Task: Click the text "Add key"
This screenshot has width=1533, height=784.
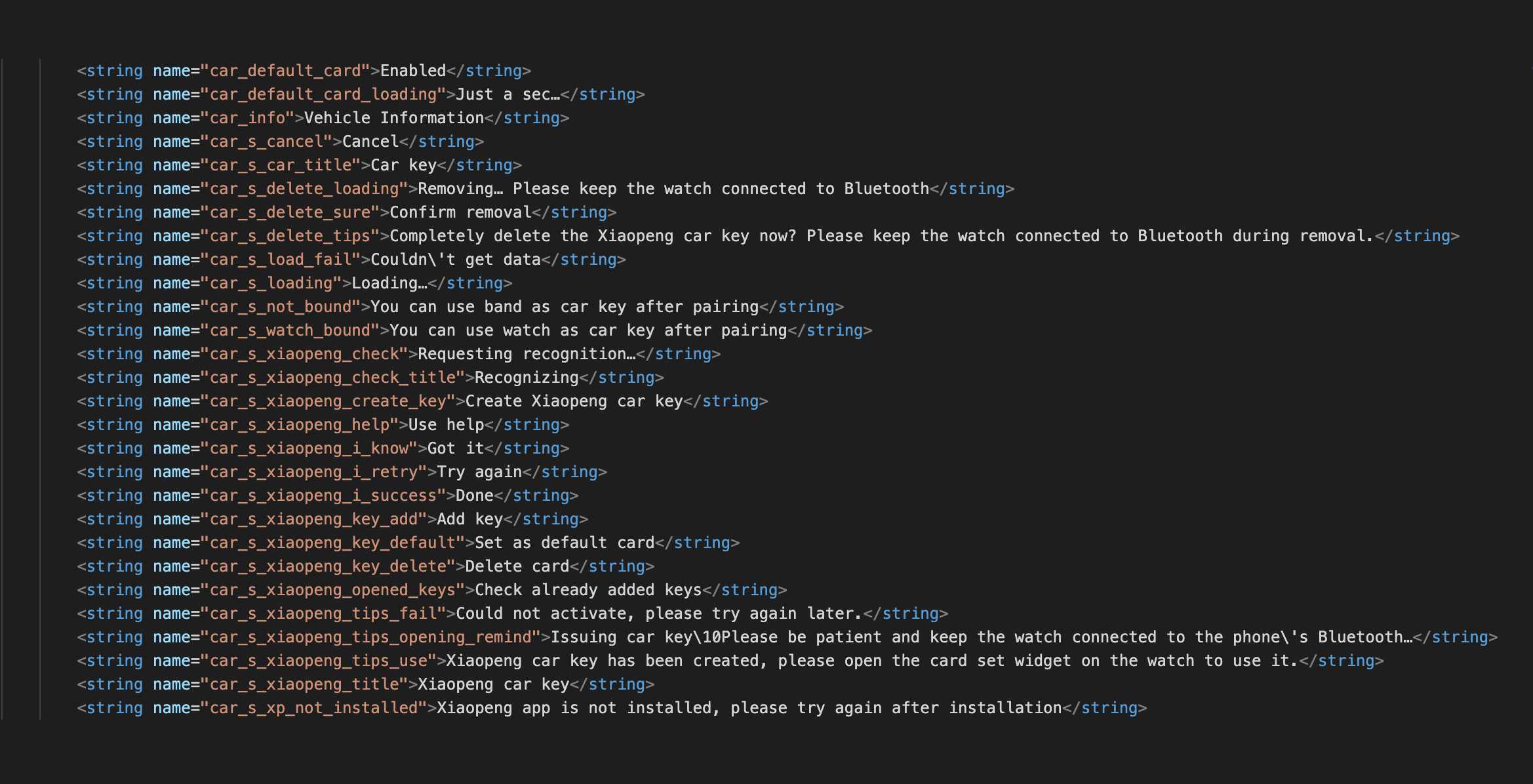Action: pyautogui.click(x=470, y=519)
